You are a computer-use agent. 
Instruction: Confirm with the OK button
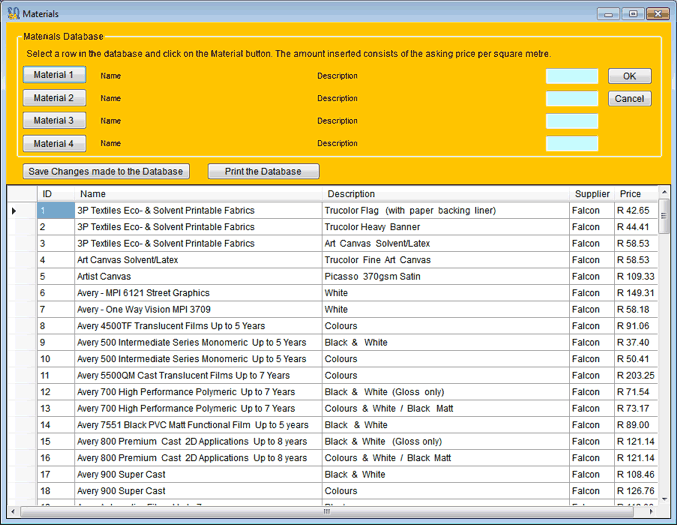pos(629,76)
